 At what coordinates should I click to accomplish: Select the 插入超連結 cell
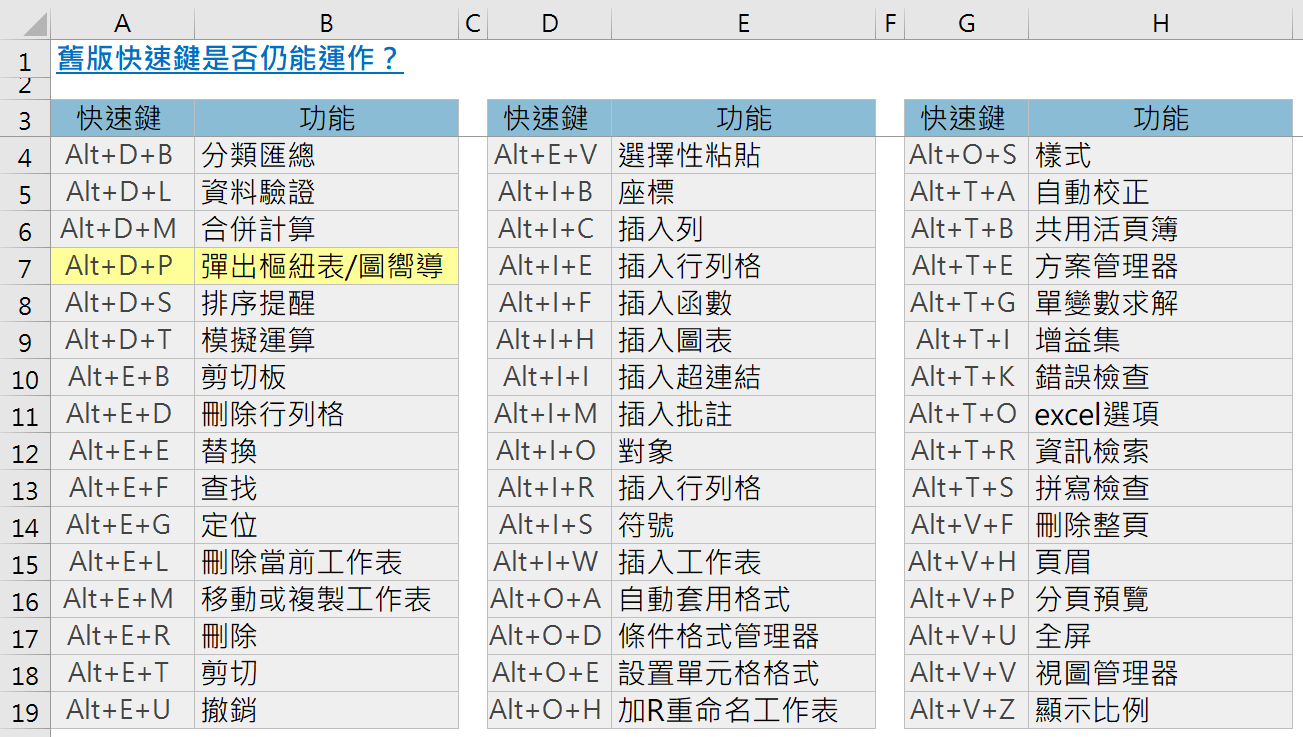click(743, 377)
